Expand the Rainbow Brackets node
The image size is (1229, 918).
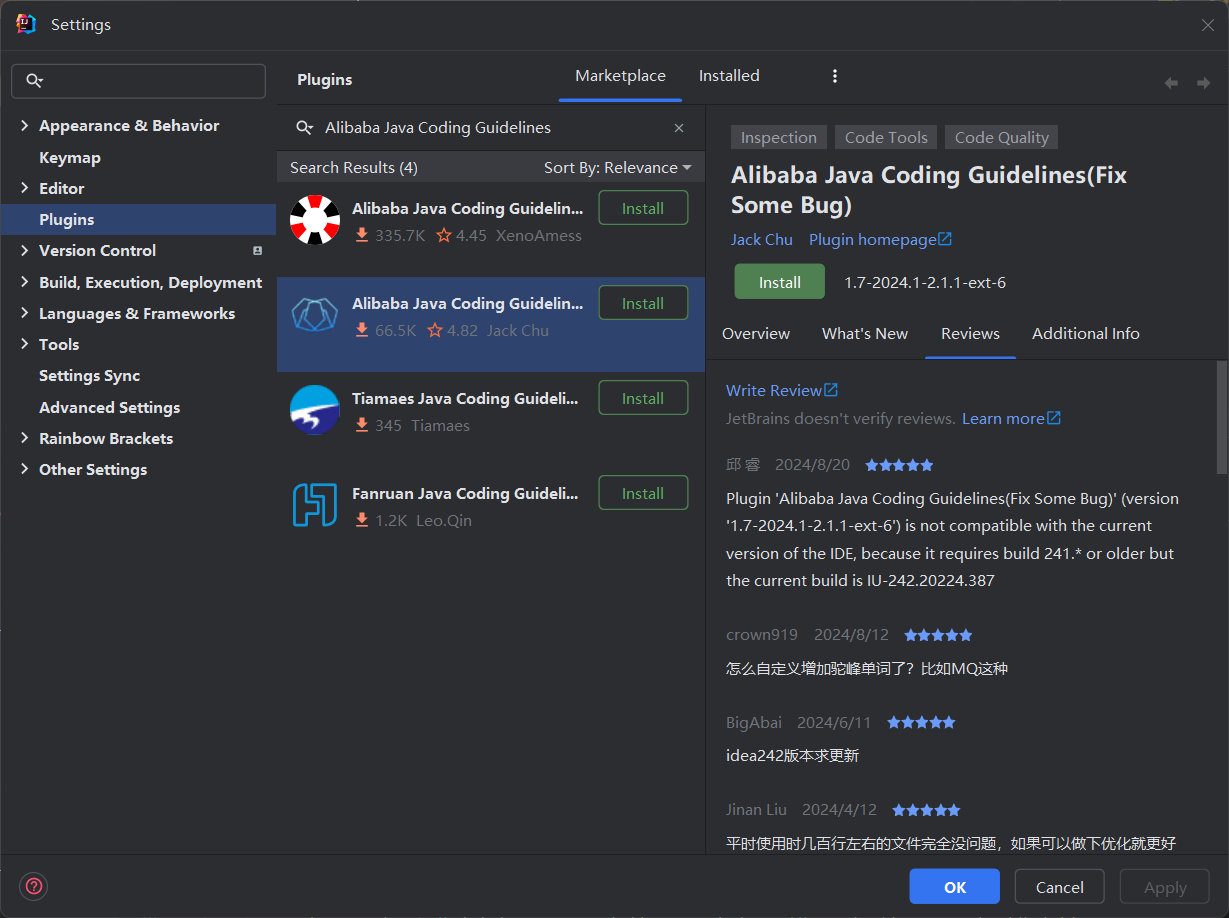point(25,439)
